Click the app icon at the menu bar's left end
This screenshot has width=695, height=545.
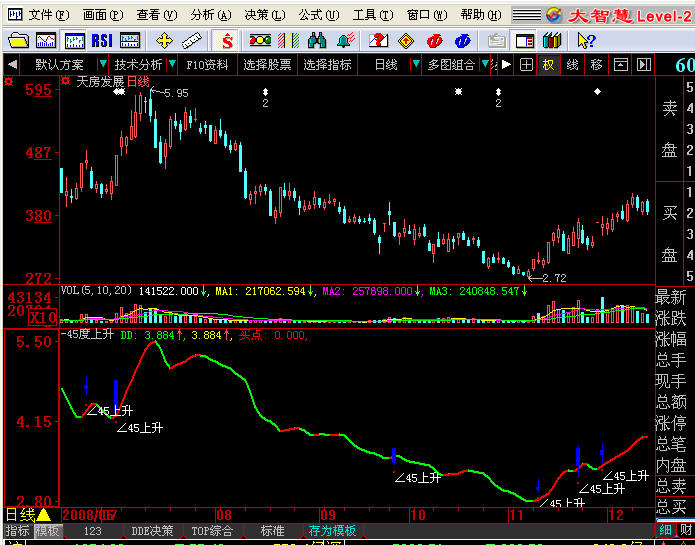coord(15,16)
